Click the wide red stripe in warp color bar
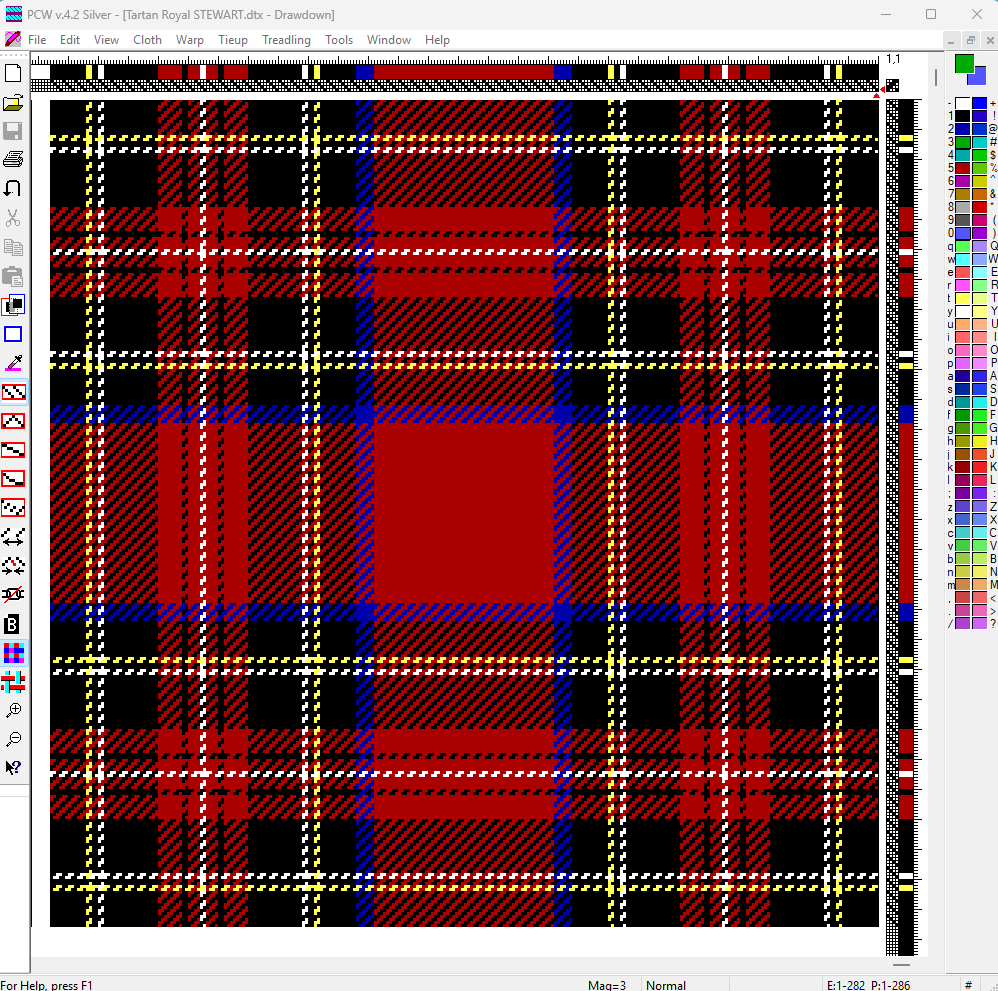This screenshot has width=998, height=991. 463,71
